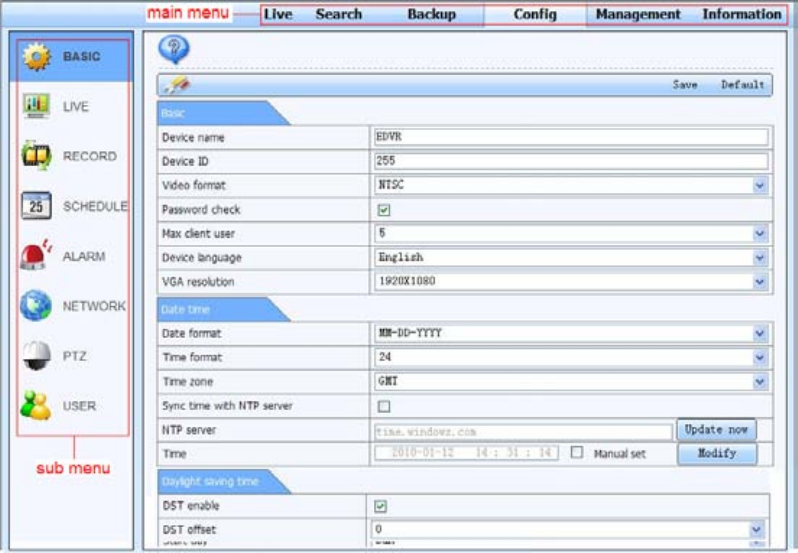Click the tools icon in the Save toolbar
Image resolution: width=798 pixels, height=553 pixels.
coord(178,85)
